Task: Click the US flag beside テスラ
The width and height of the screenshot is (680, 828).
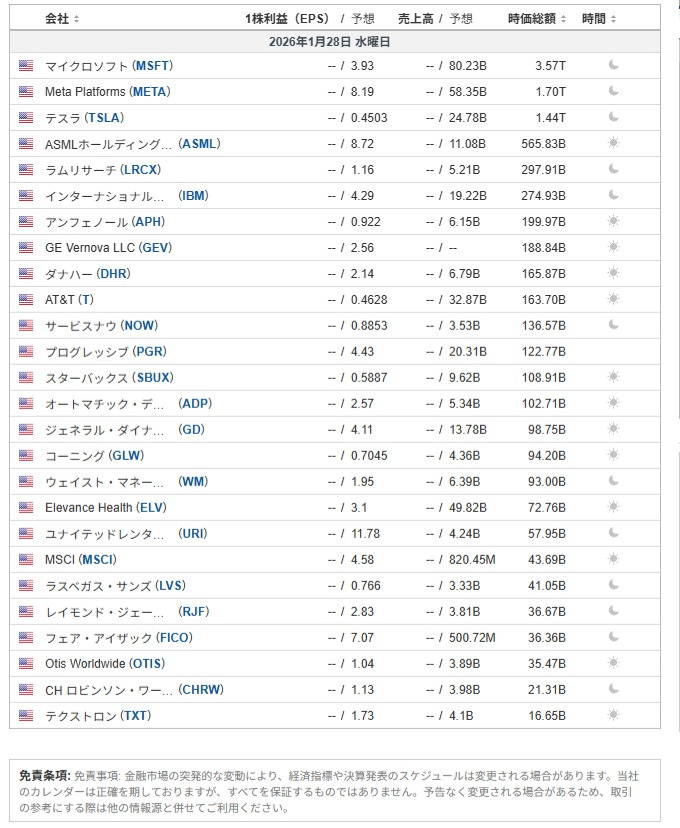Action: [x=26, y=117]
